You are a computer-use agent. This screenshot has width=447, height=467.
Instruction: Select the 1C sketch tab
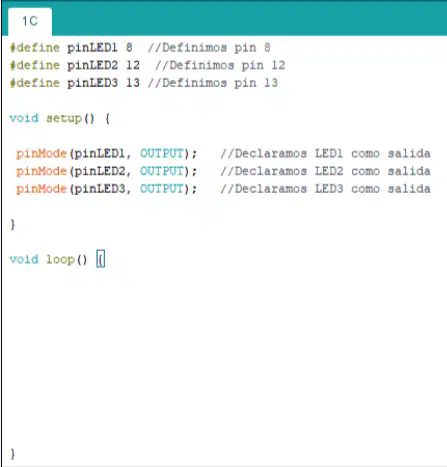(x=30, y=21)
